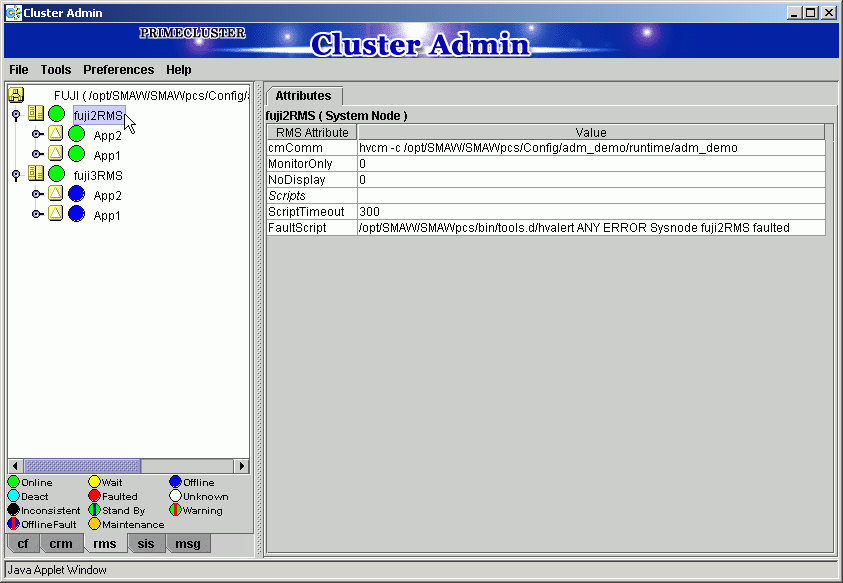Click the triangle application icon for App1 under fuji3RMS
843x583 pixels.
tap(55, 214)
